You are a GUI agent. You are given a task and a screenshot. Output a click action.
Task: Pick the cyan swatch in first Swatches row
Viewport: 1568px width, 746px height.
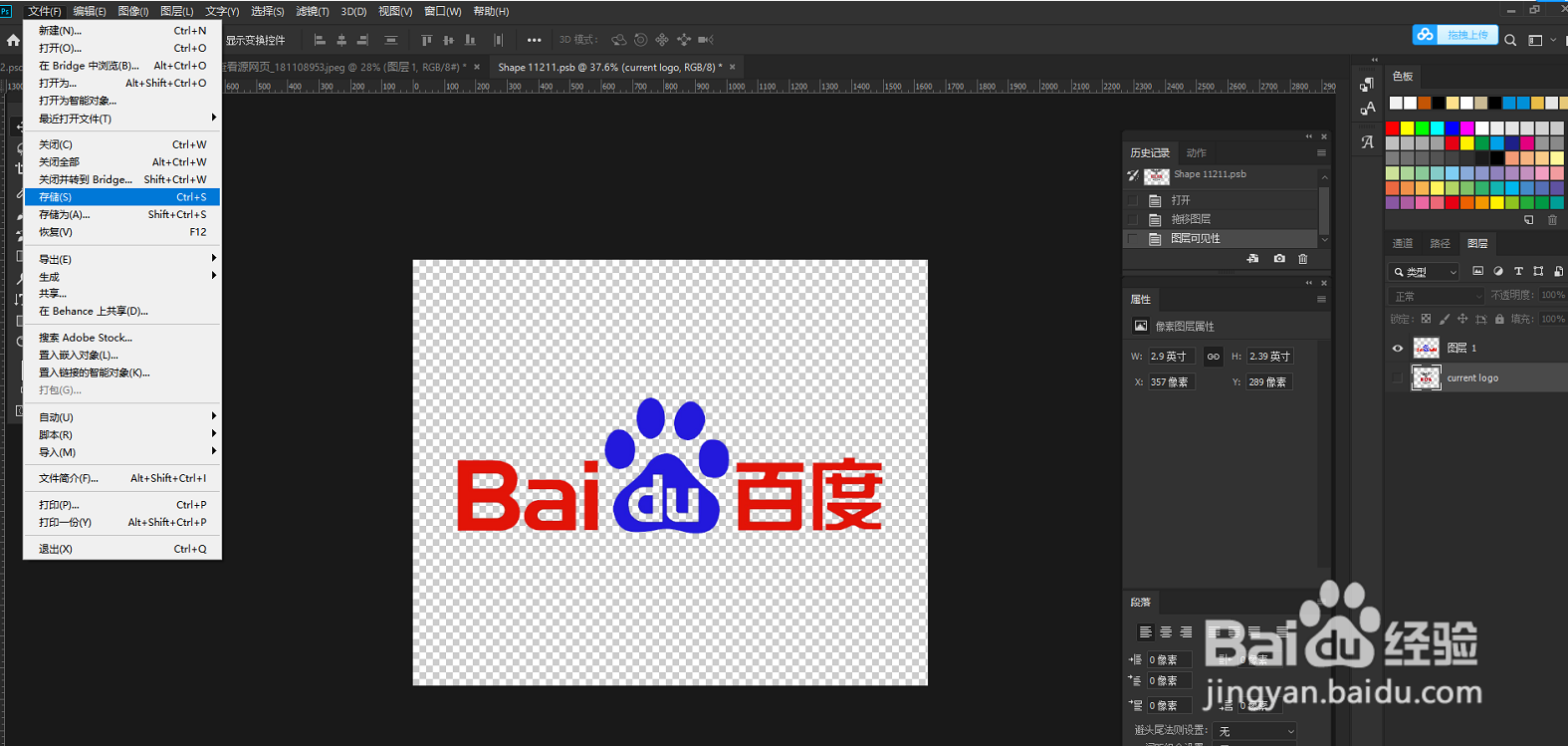(x=1438, y=128)
